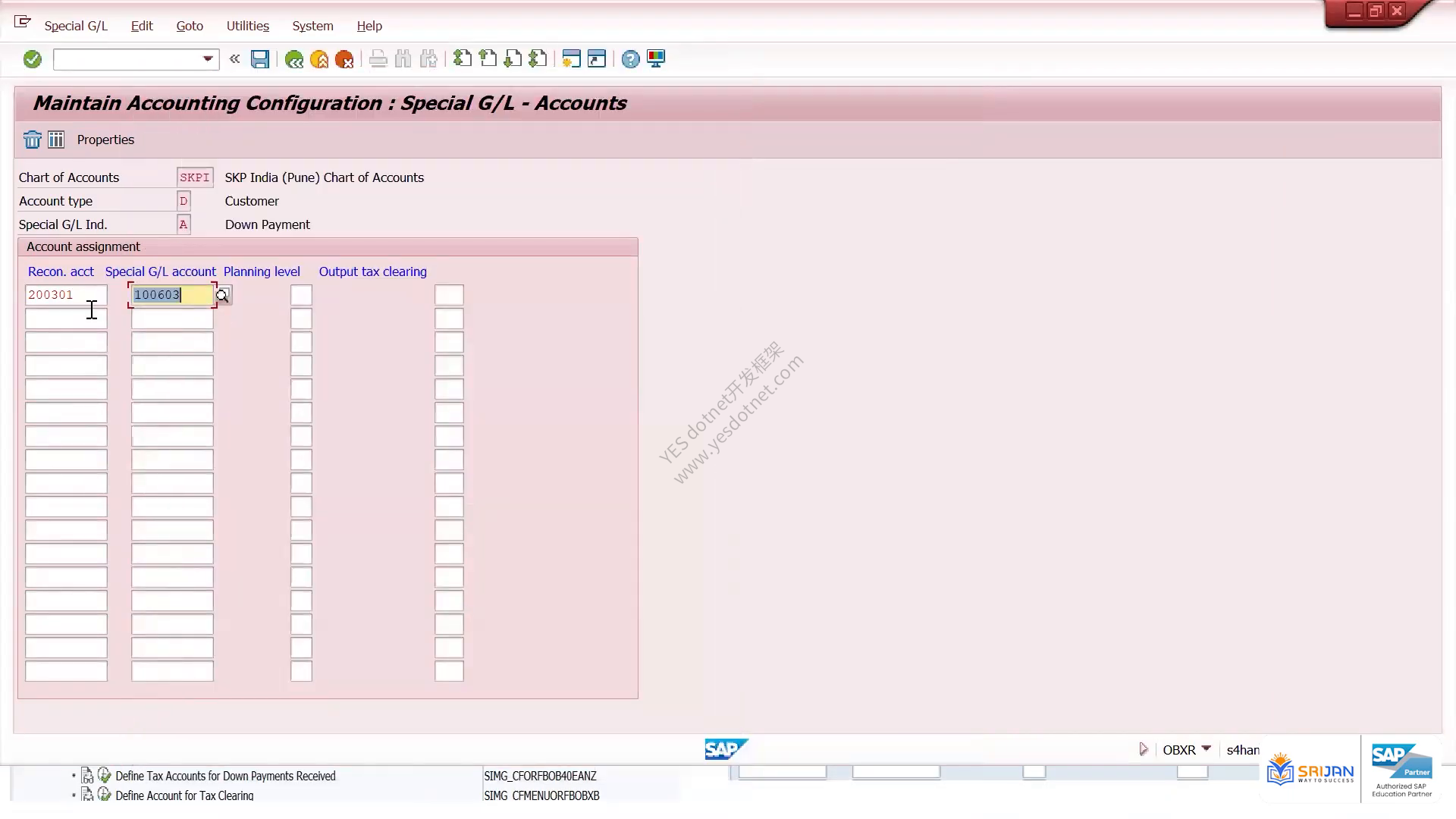The image size is (1456, 819).
Task: Click the trash can Delete icon
Action: (33, 140)
